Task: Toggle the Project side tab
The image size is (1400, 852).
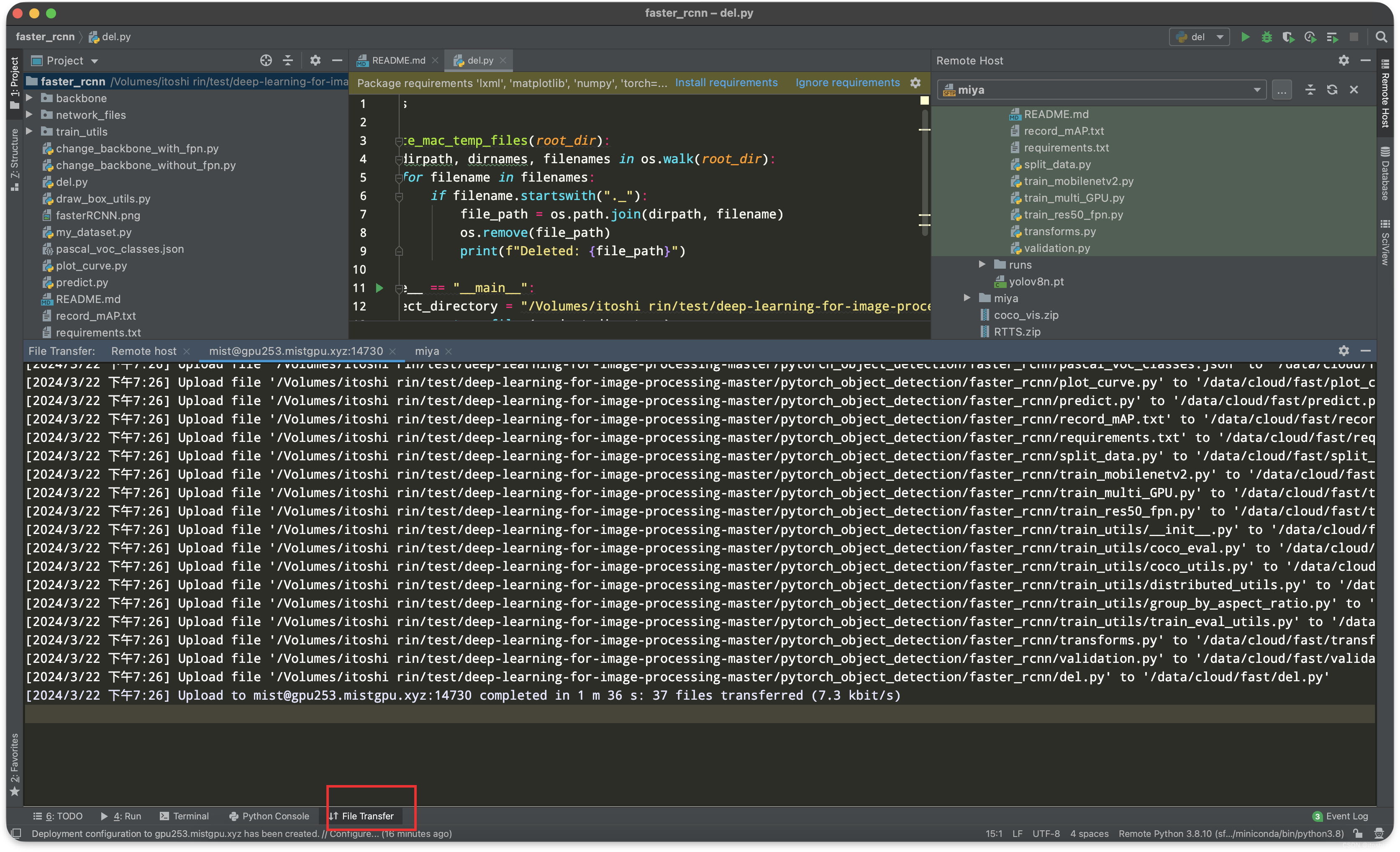Action: pyautogui.click(x=15, y=83)
